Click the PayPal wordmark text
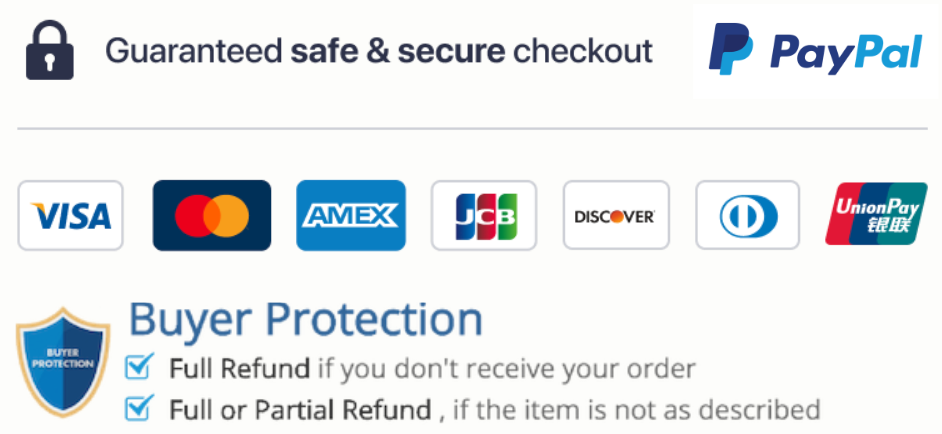The width and height of the screenshot is (942, 434). (x=846, y=52)
